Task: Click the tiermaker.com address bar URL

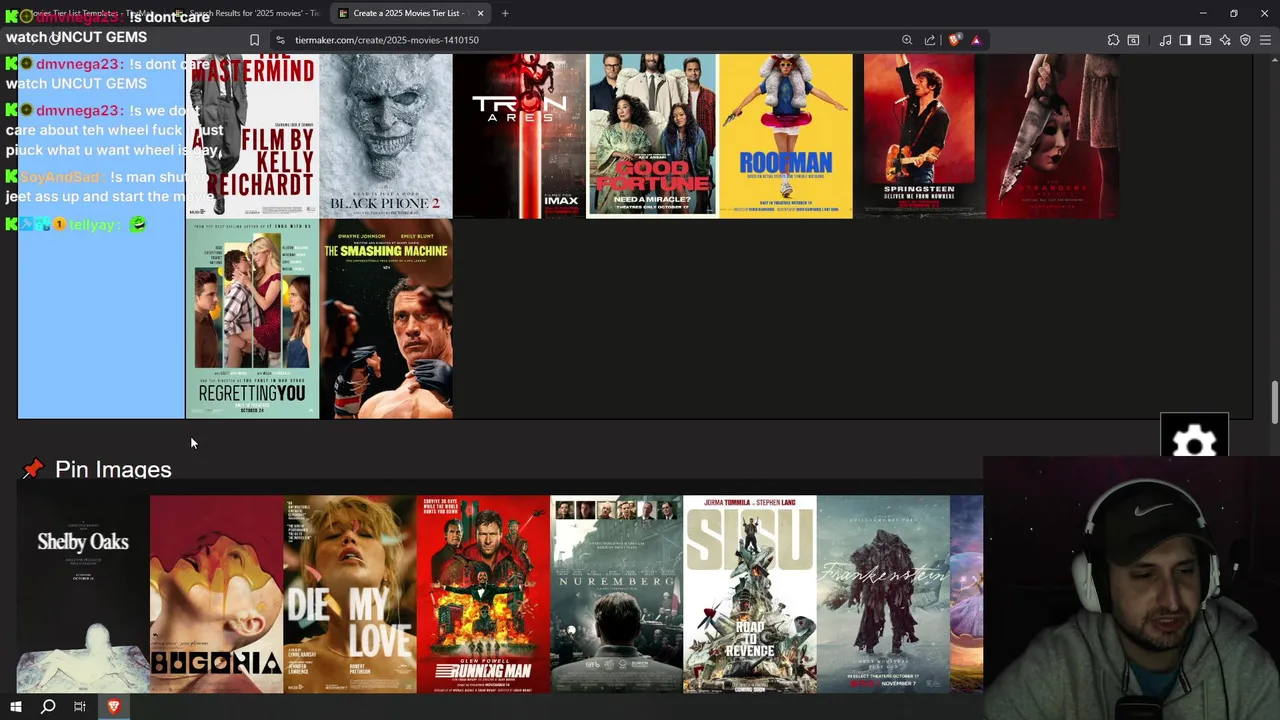Action: tap(387, 40)
